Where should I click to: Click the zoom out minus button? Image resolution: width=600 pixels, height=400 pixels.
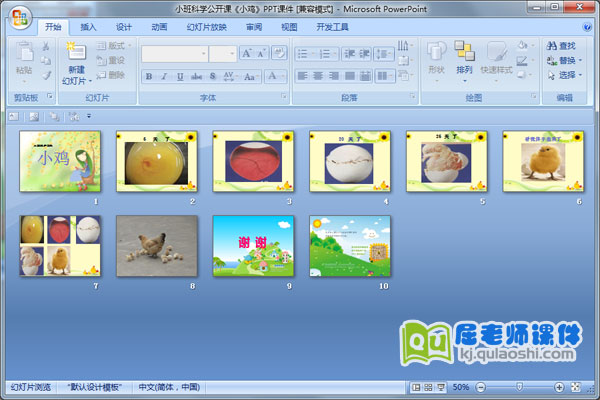(480, 387)
